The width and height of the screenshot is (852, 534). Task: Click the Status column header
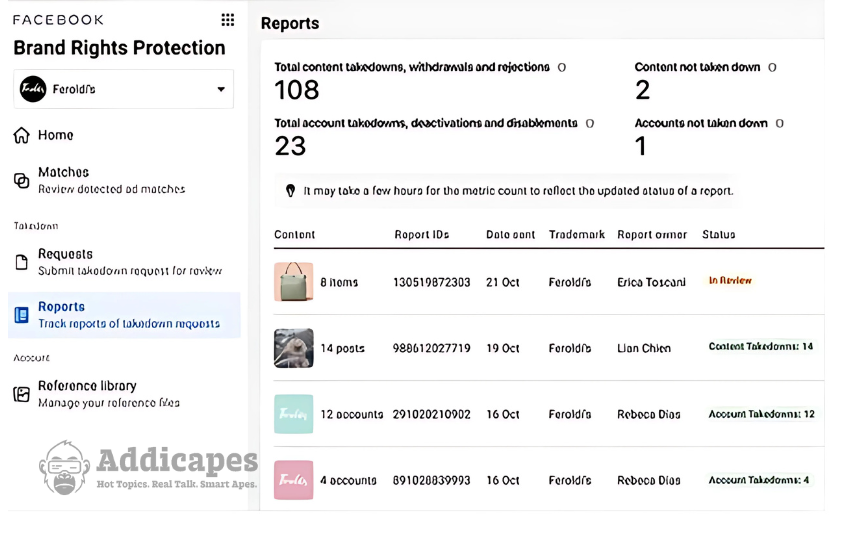tap(718, 235)
